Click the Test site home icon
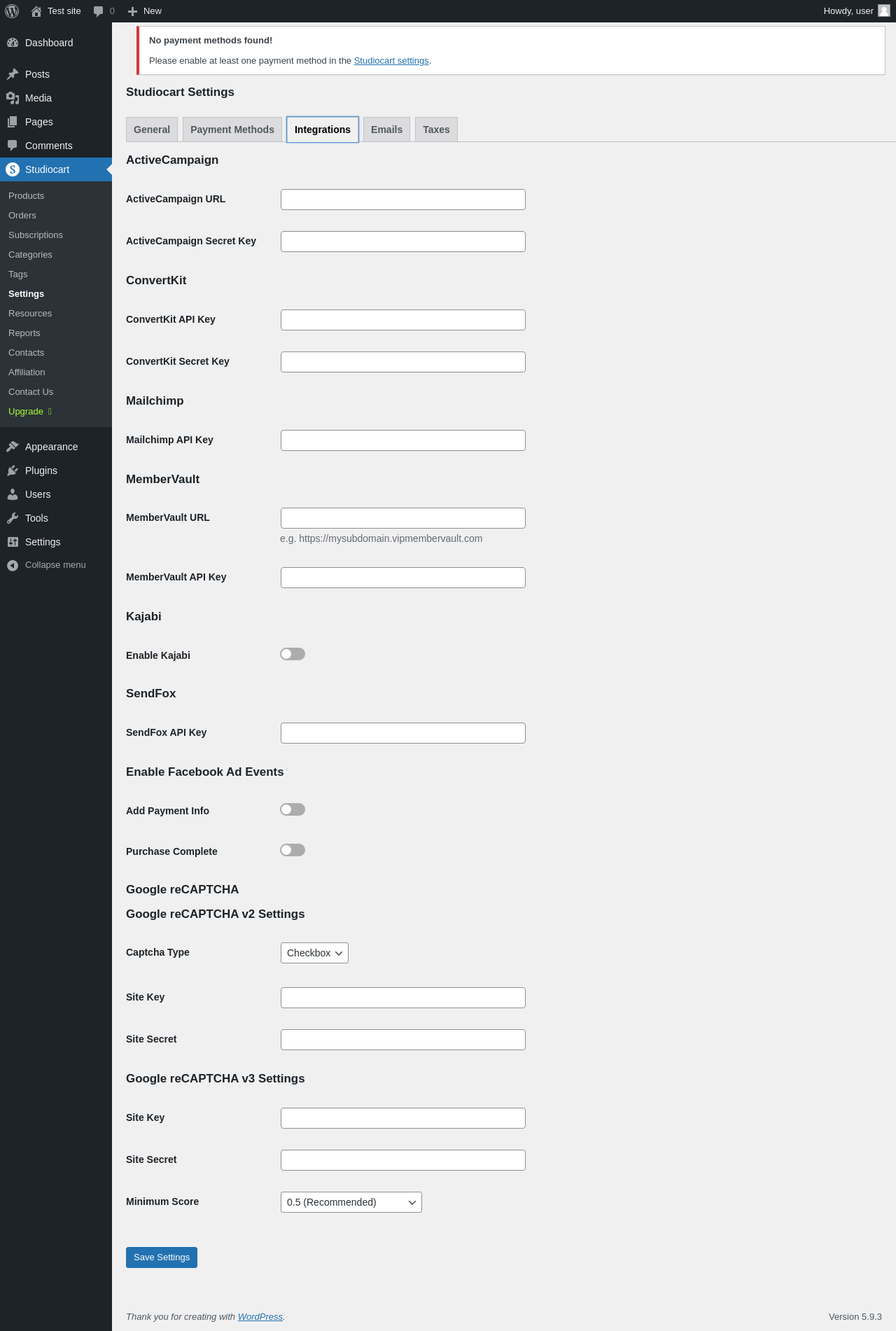The image size is (896, 1331). tap(36, 11)
